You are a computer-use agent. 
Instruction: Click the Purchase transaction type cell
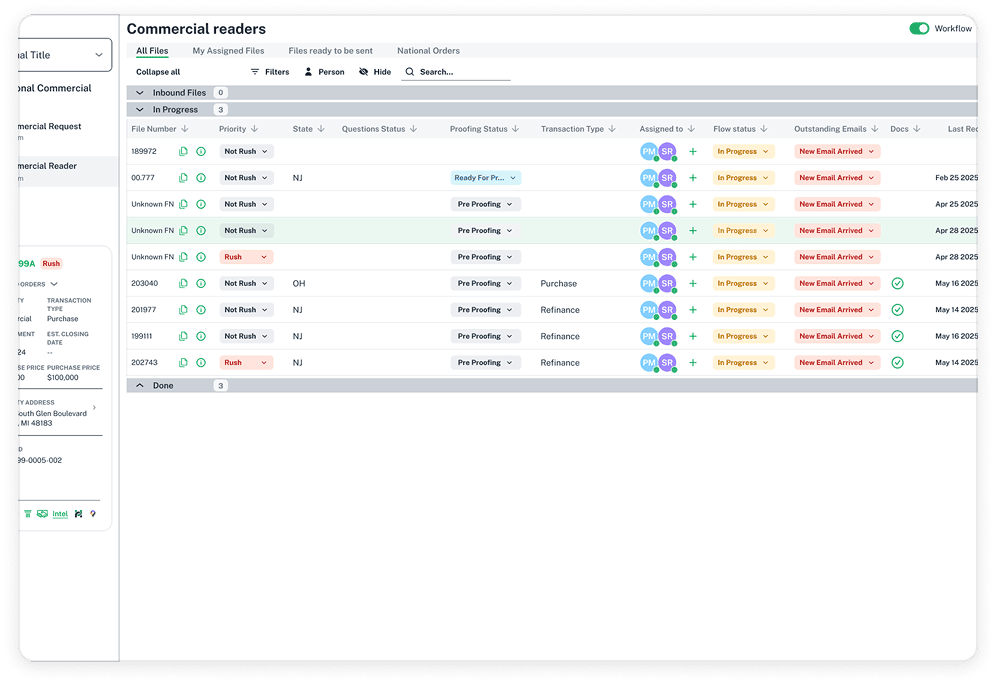[558, 283]
